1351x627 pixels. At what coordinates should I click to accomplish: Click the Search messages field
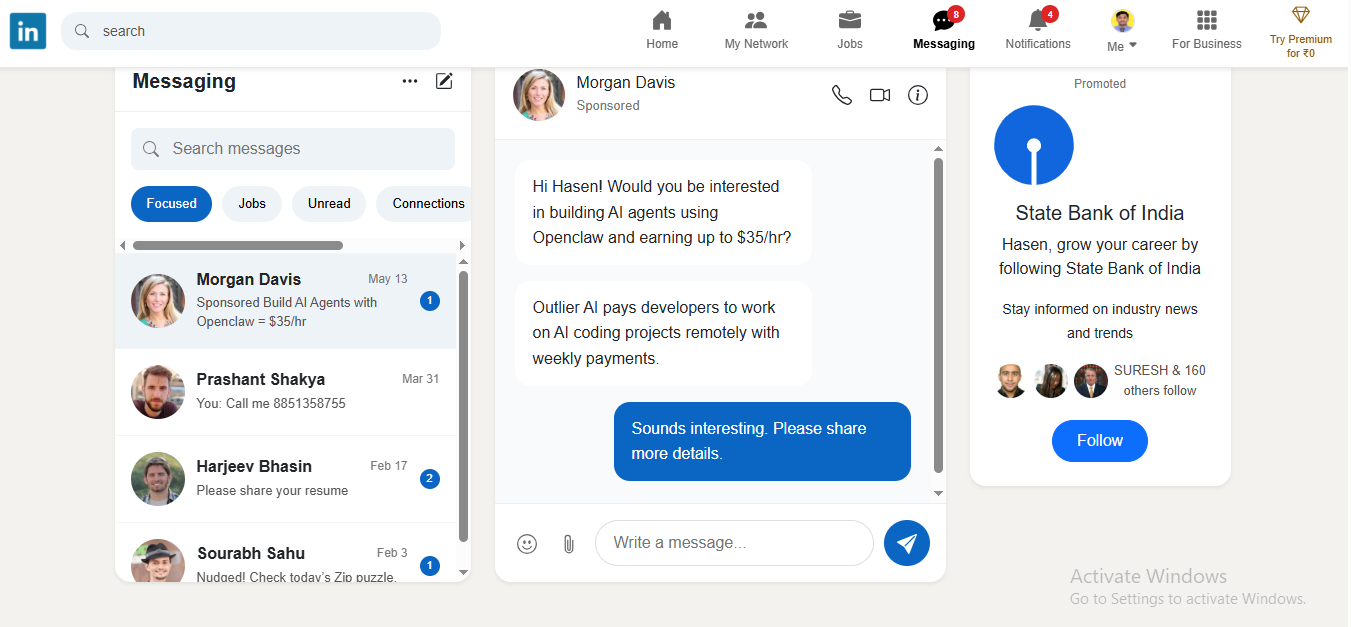pyautogui.click(x=293, y=149)
